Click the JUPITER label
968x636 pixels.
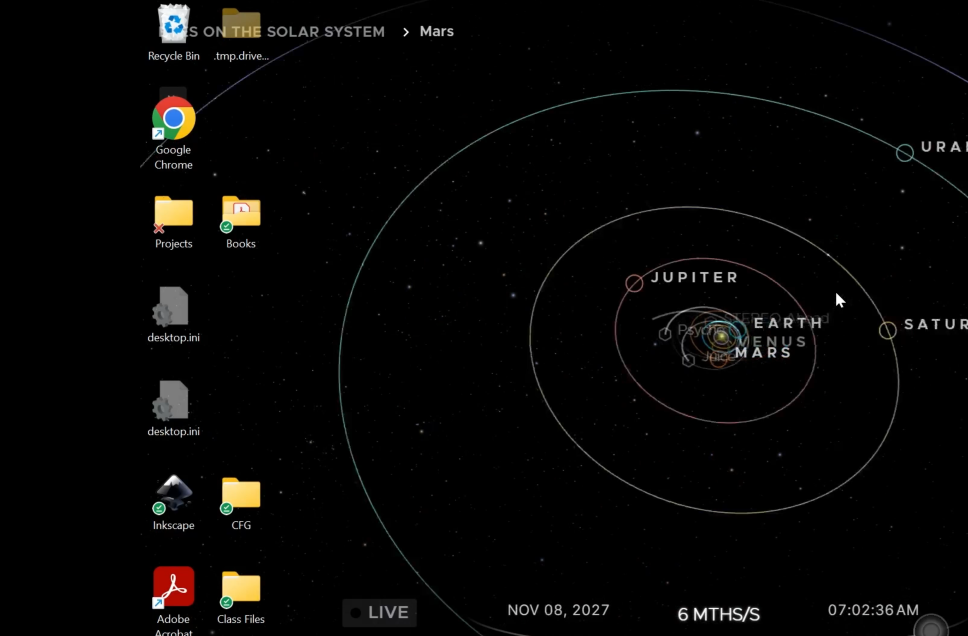coord(695,277)
